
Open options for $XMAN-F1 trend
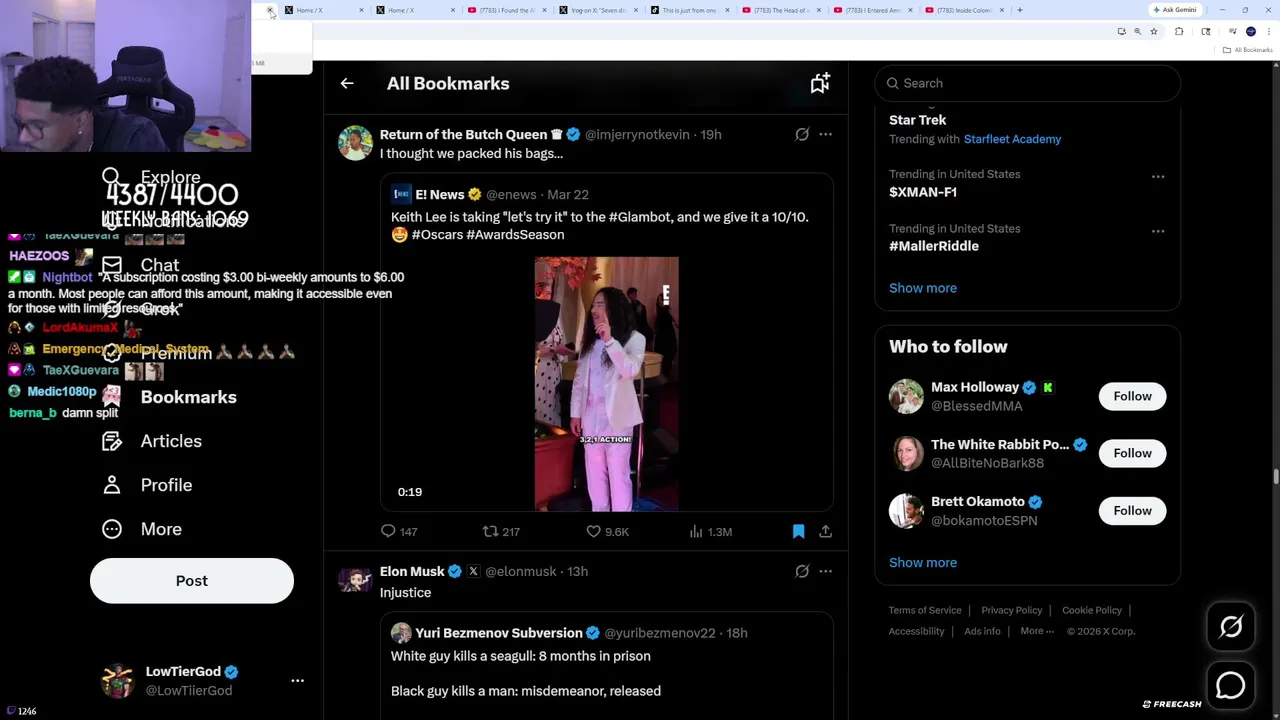coord(1158,177)
